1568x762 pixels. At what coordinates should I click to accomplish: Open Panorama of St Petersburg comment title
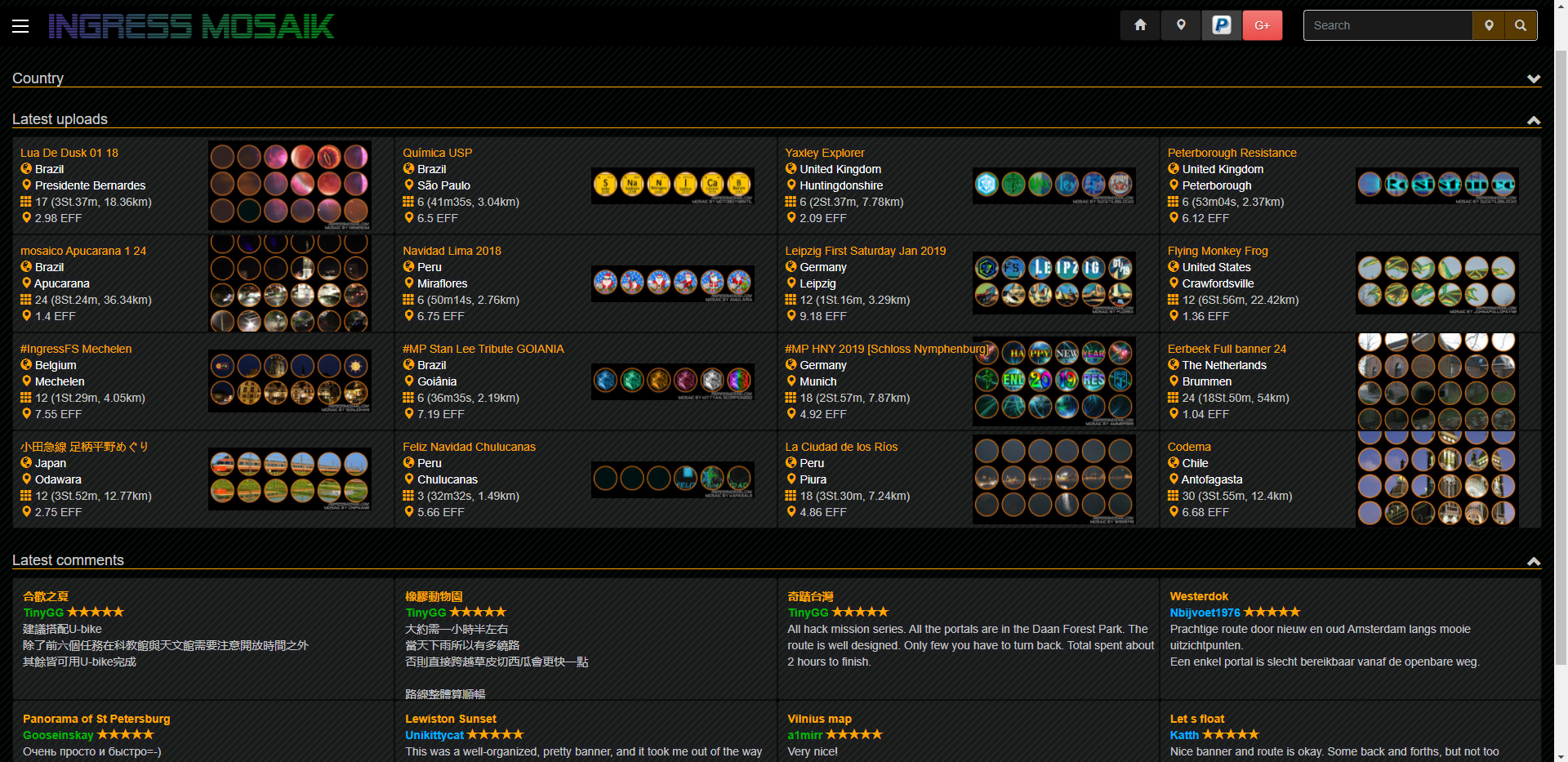pyautogui.click(x=96, y=719)
